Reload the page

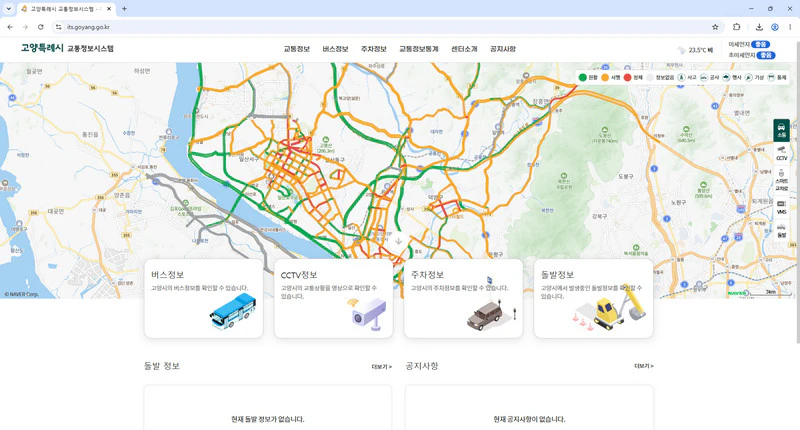(x=40, y=27)
